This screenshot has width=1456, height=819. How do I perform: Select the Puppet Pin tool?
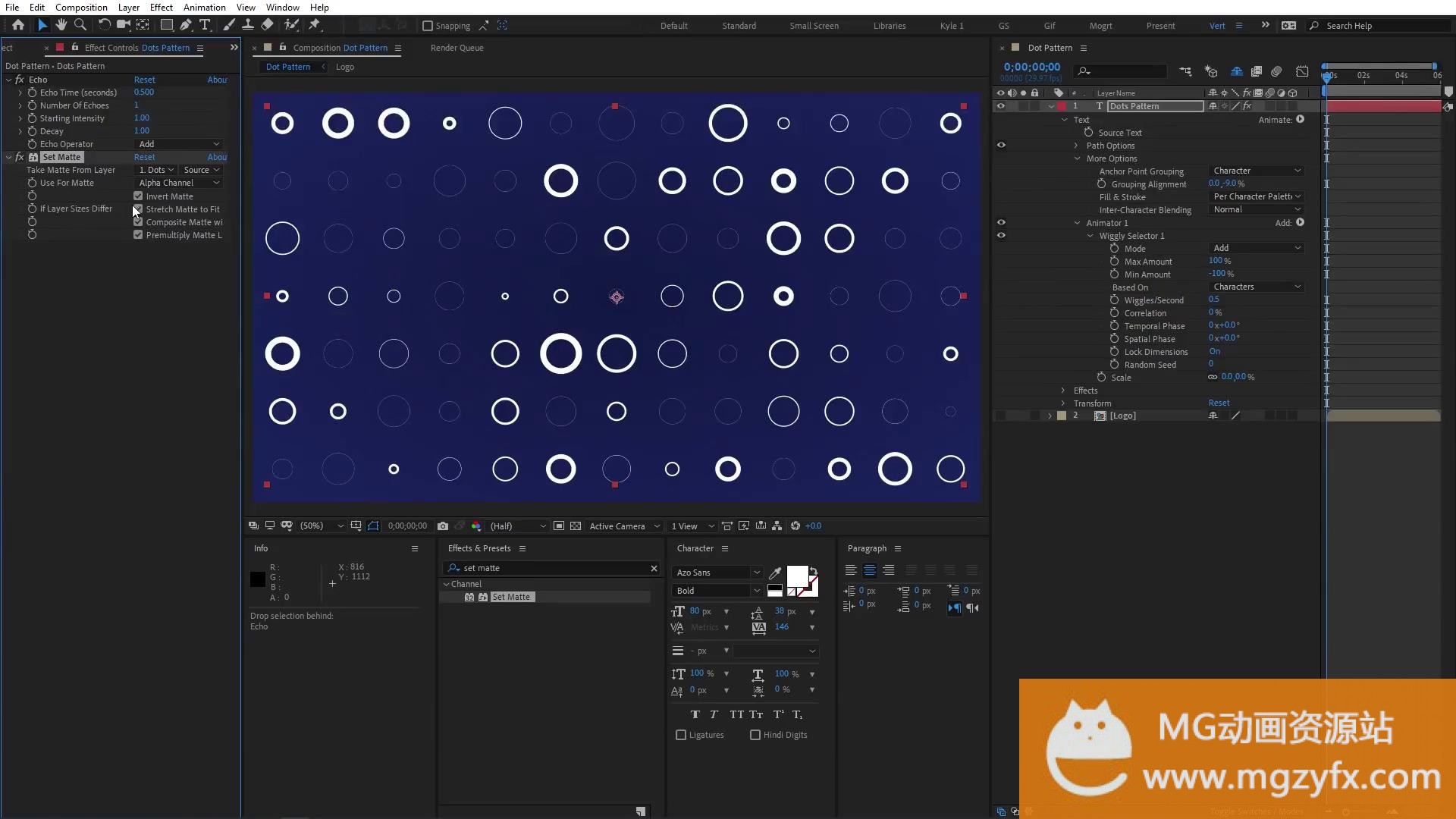tap(315, 25)
